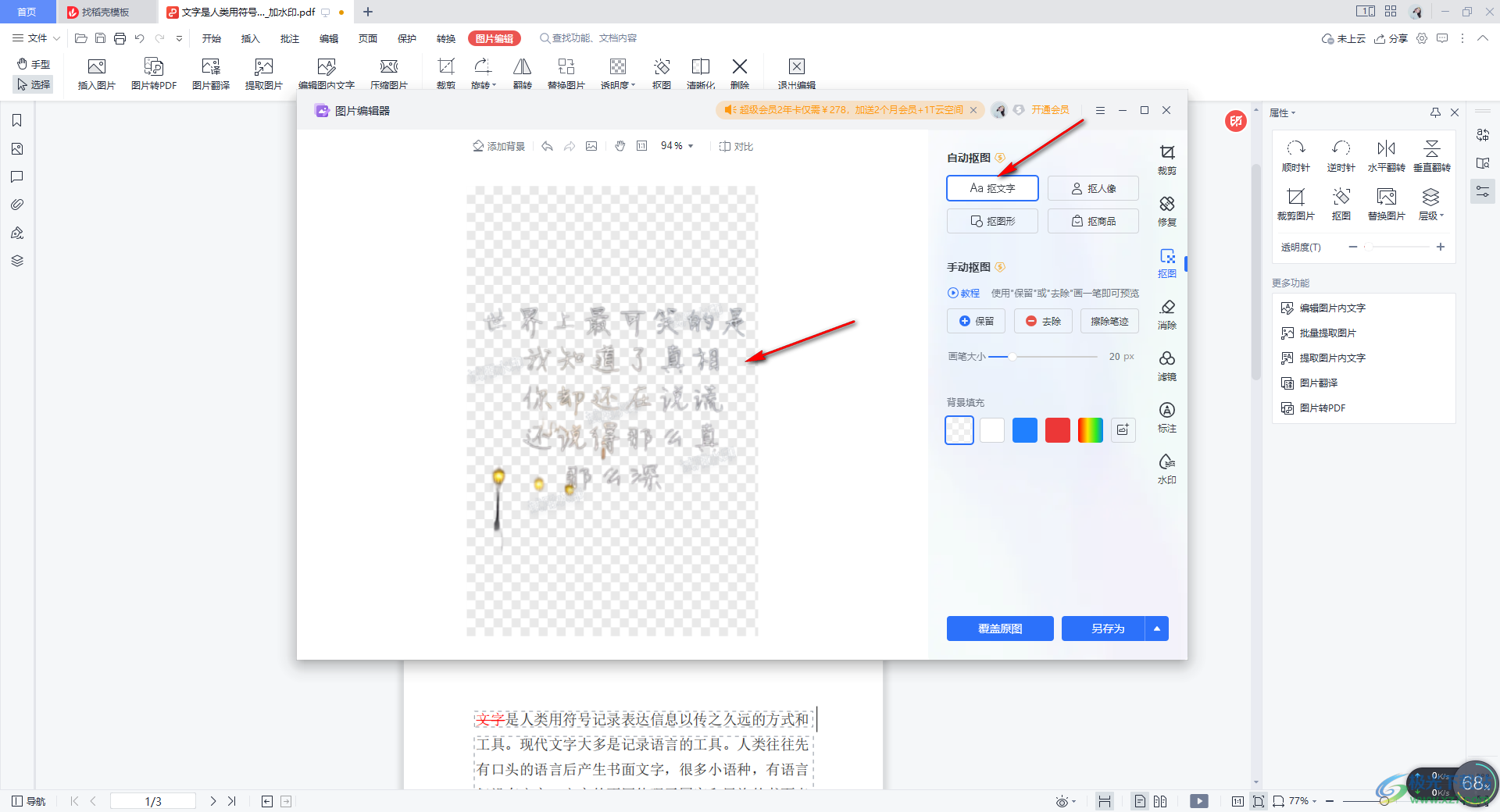Select 擦除笔迹 erase strokes

pos(1109,321)
